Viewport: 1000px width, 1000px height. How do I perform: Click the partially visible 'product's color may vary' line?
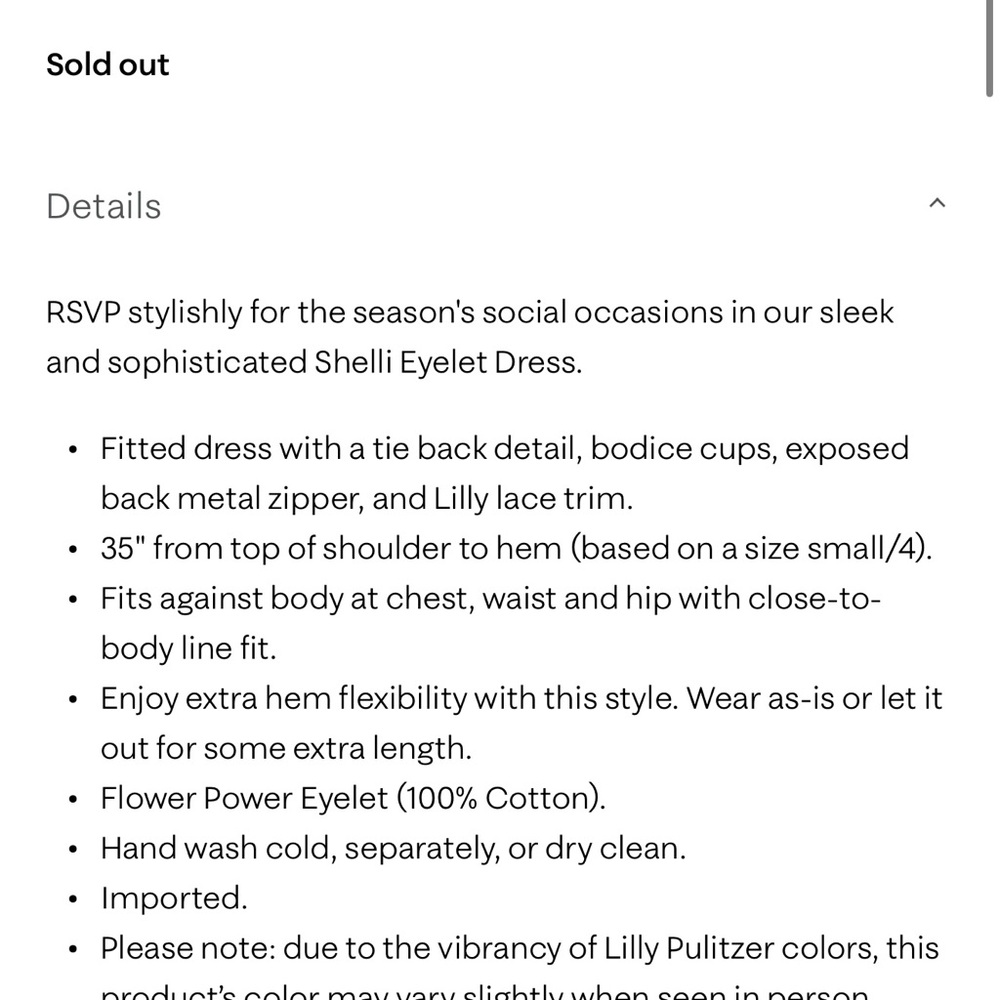tap(484, 992)
